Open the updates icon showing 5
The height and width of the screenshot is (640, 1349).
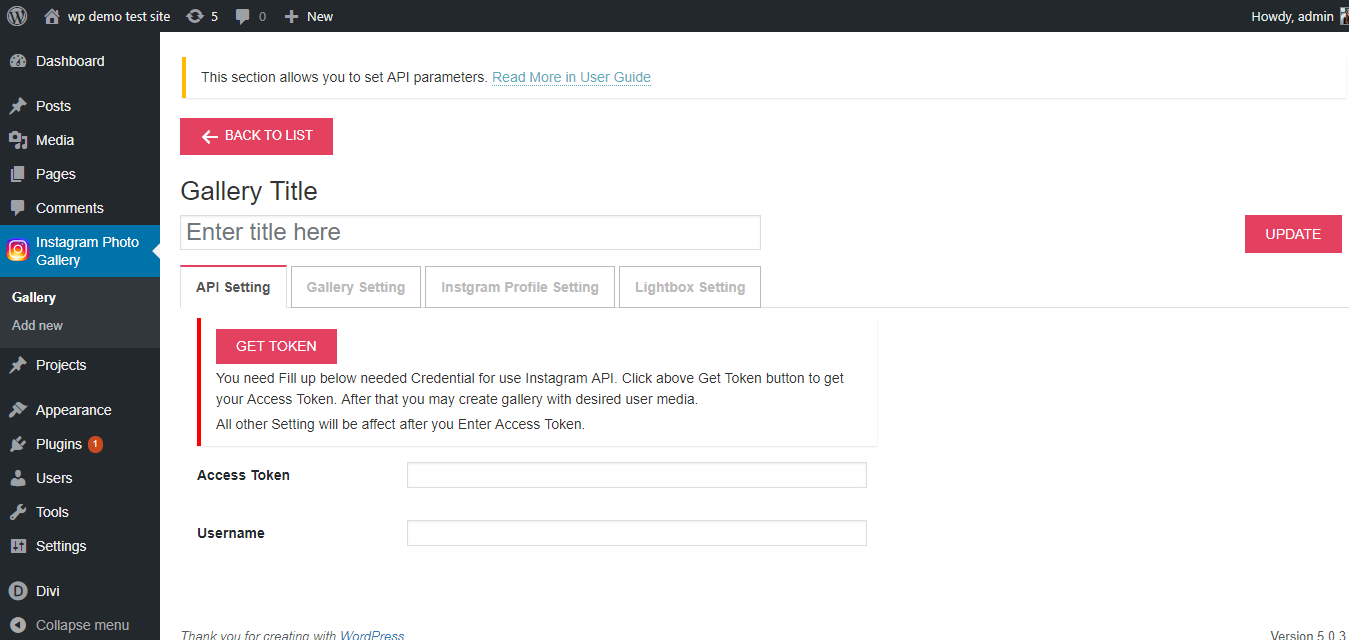(194, 16)
